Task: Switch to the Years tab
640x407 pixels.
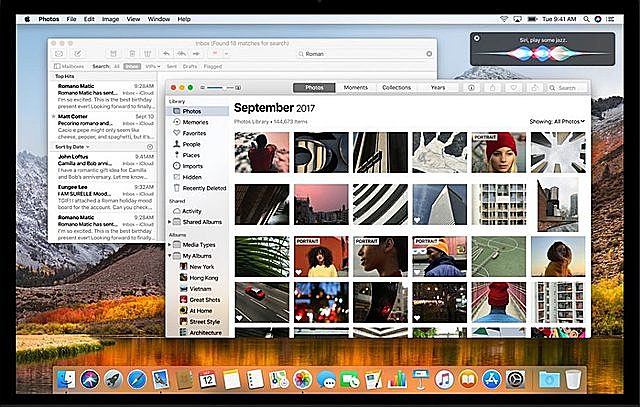Action: coord(438,87)
